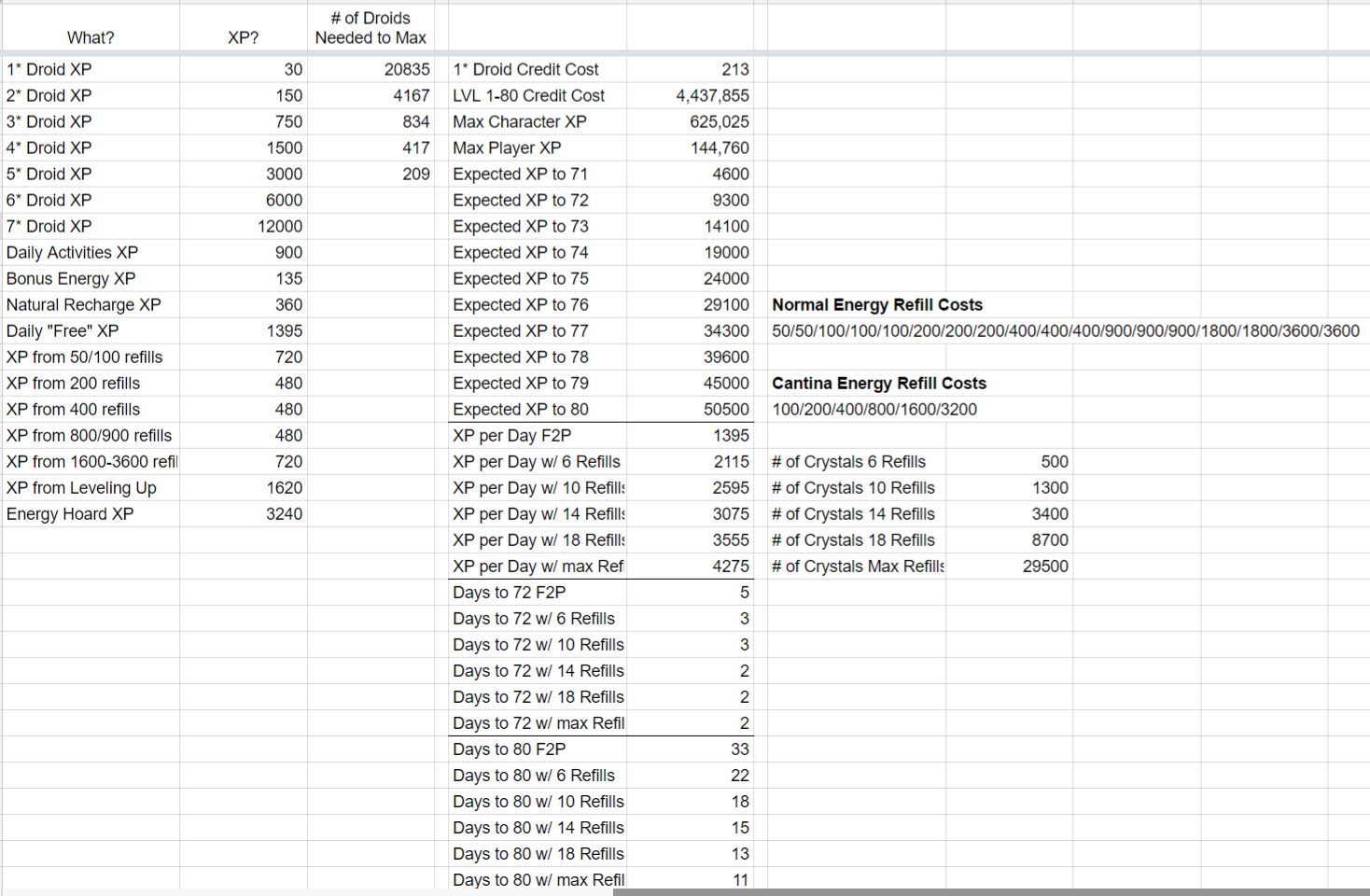Select the 'Days to 80 F2P' cell
Image resolution: width=1370 pixels, height=896 pixels.
click(537, 749)
